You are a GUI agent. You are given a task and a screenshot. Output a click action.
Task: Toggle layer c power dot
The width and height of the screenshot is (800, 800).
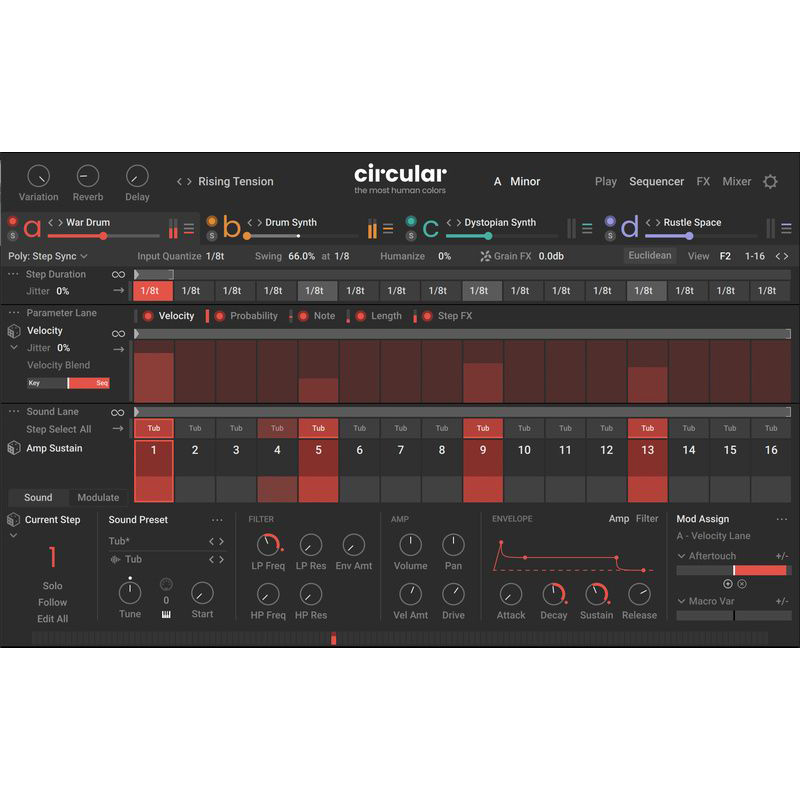(411, 221)
